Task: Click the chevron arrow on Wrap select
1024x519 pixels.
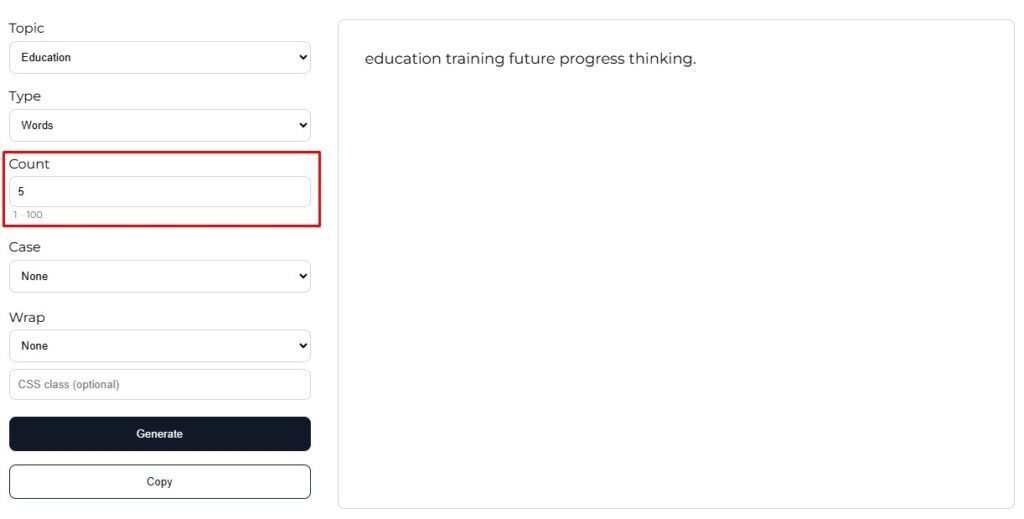Action: pos(303,346)
